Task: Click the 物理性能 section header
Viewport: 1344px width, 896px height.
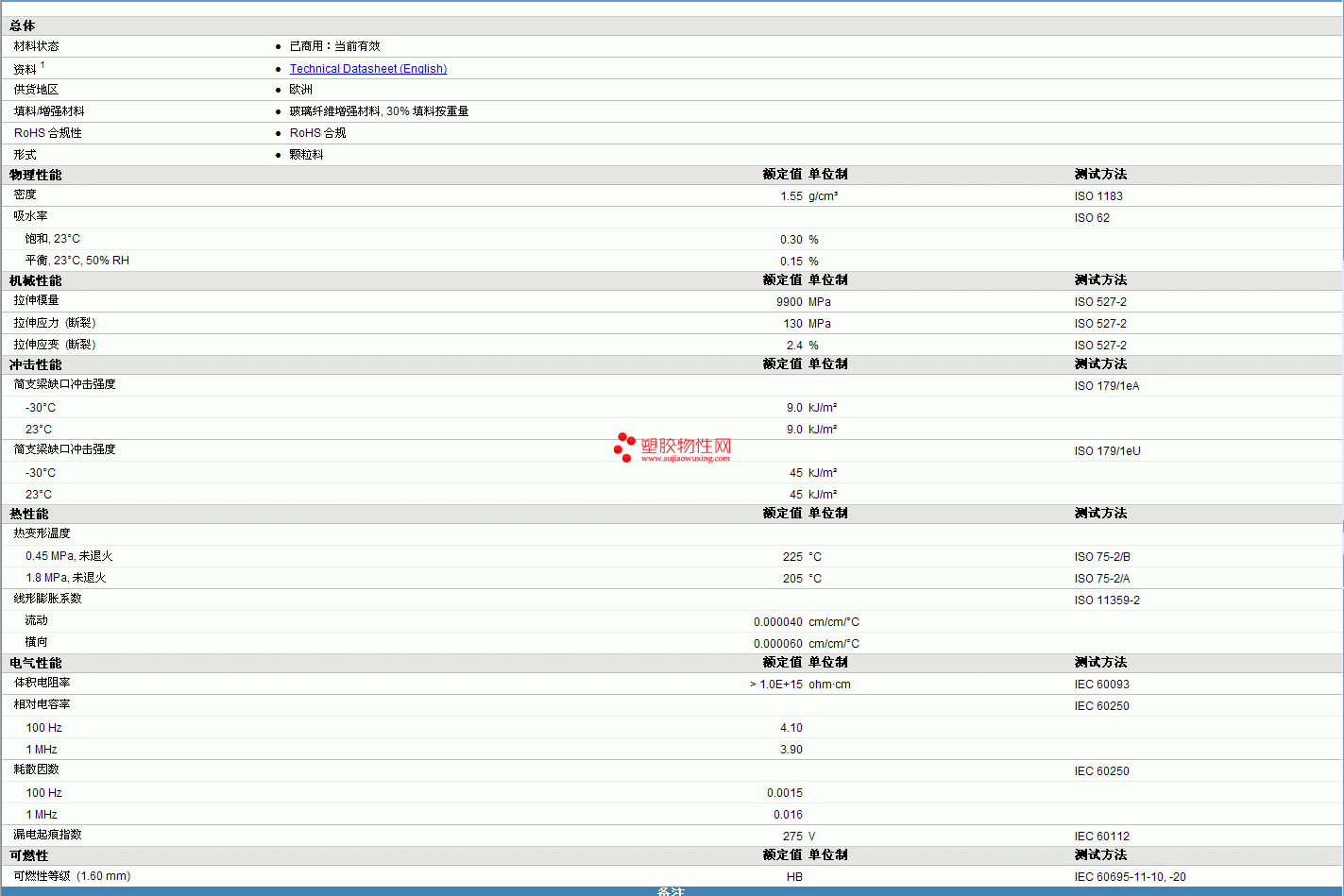Action: [x=36, y=175]
